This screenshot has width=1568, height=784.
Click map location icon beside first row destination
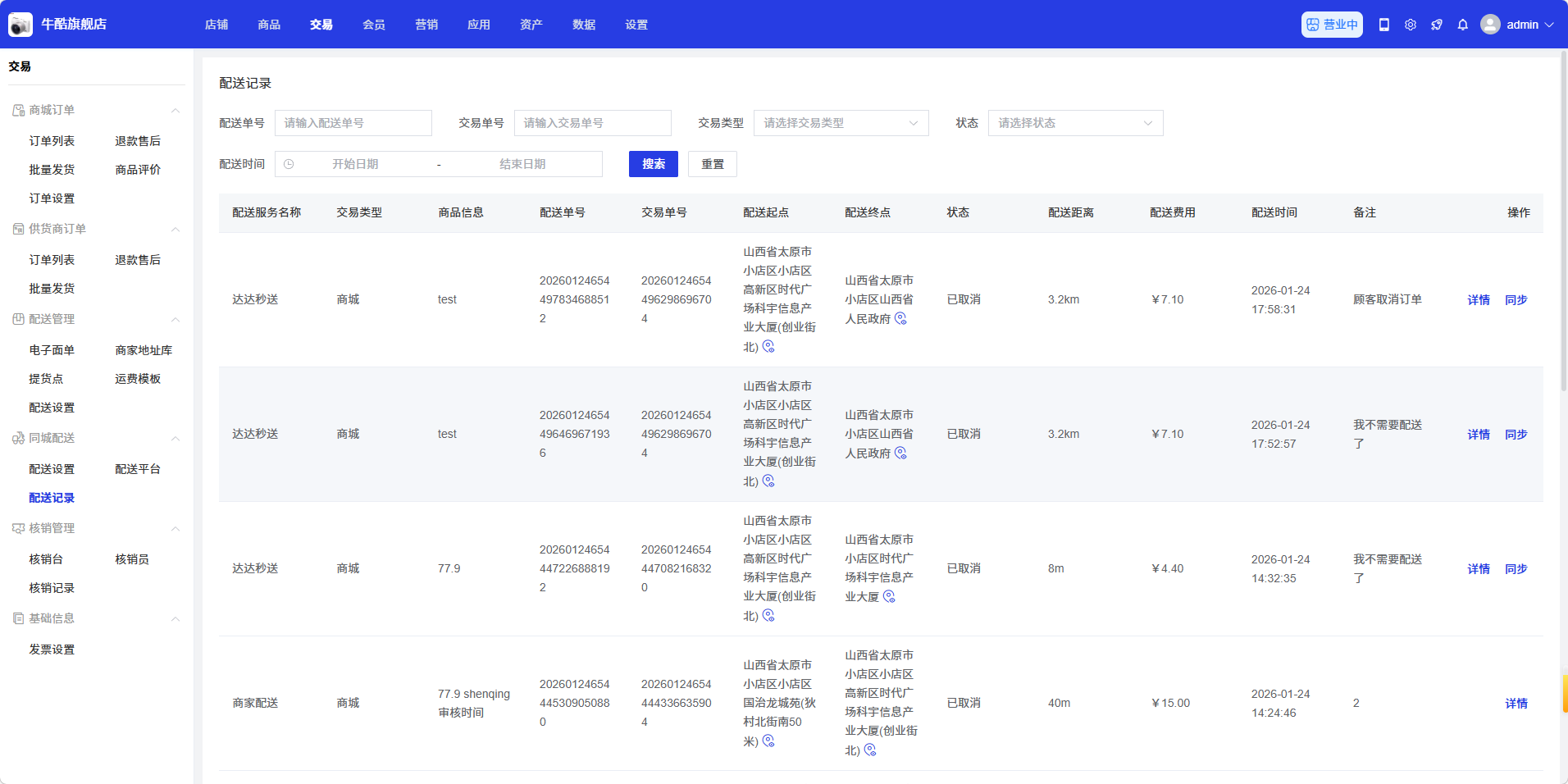pos(900,318)
